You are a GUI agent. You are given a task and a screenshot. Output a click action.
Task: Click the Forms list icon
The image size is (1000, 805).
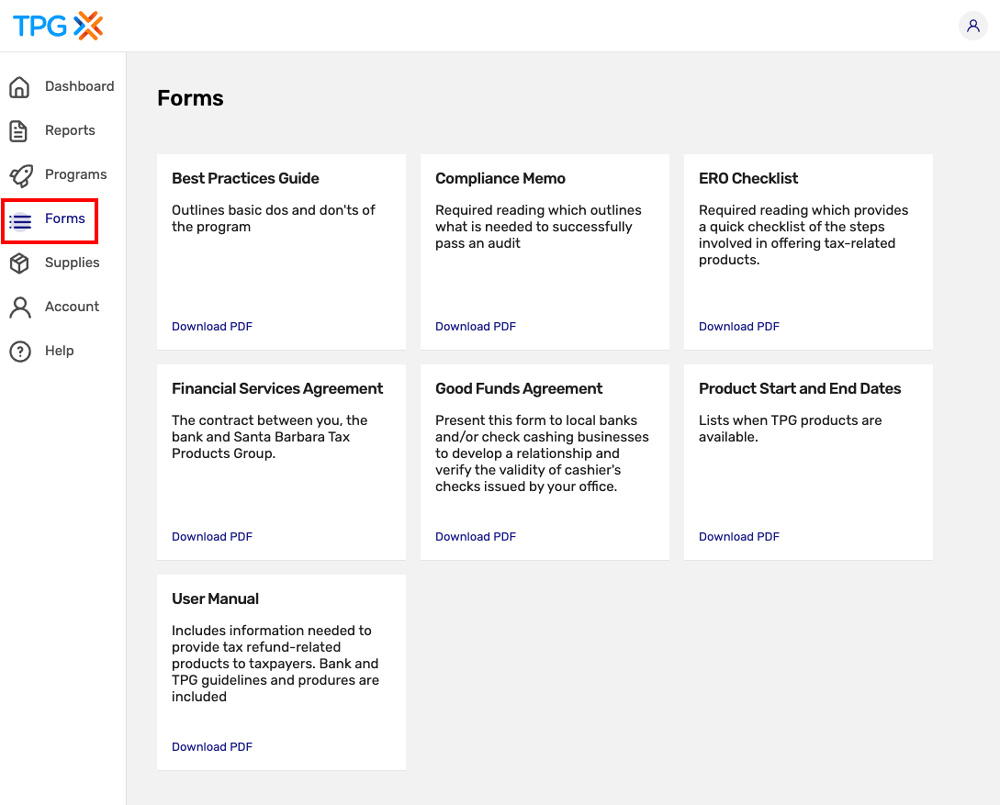coord(20,221)
